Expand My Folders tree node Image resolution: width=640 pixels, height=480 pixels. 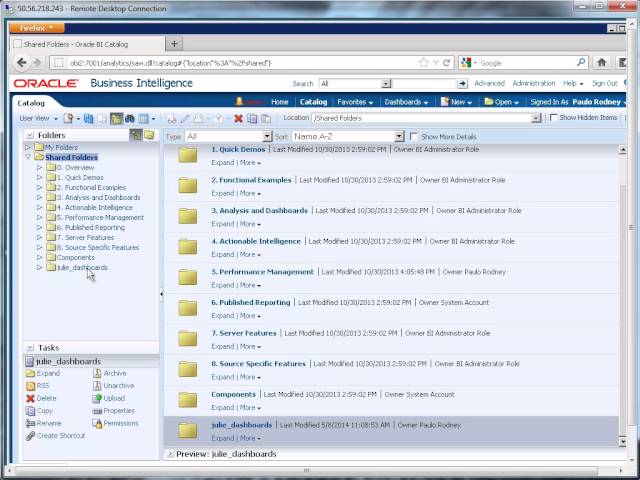click(x=28, y=147)
